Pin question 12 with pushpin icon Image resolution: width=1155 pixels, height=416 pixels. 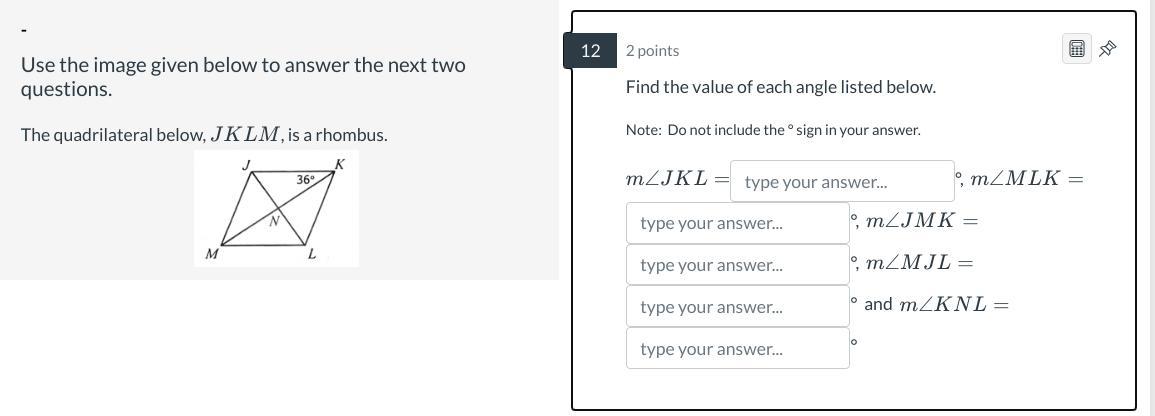pos(1107,49)
